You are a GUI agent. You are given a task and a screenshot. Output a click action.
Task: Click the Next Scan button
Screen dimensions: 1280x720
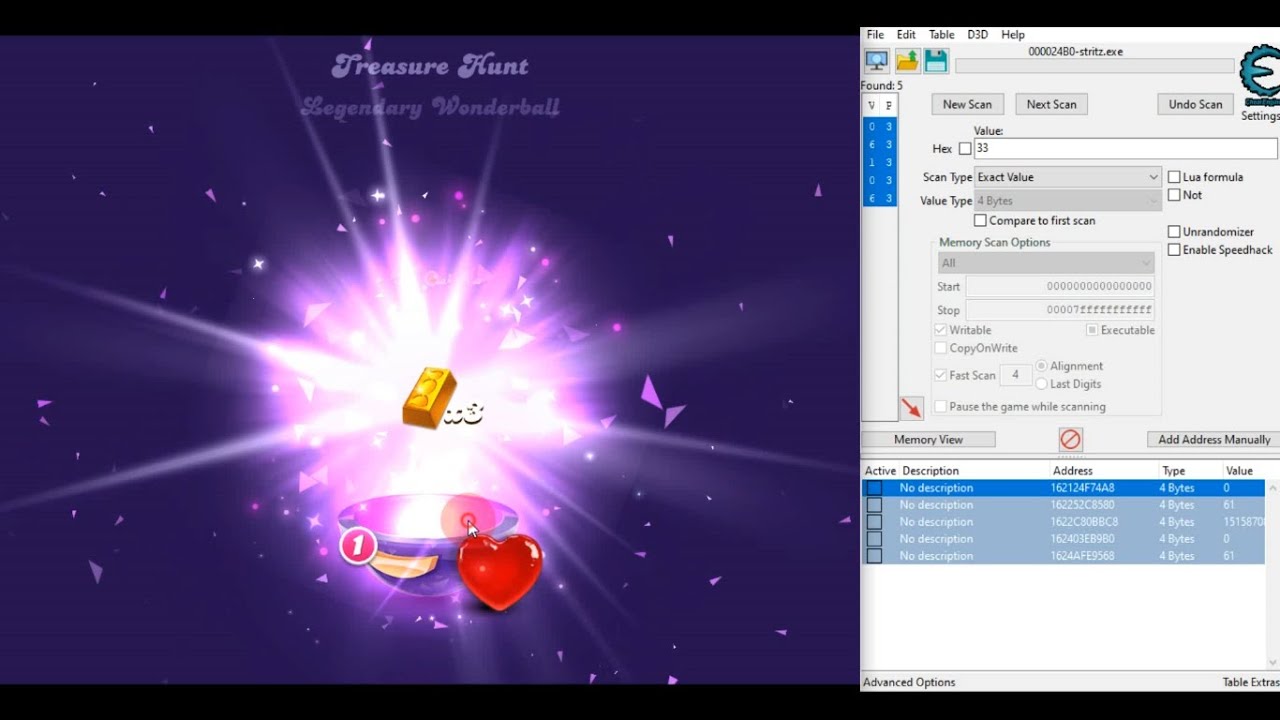click(x=1052, y=104)
